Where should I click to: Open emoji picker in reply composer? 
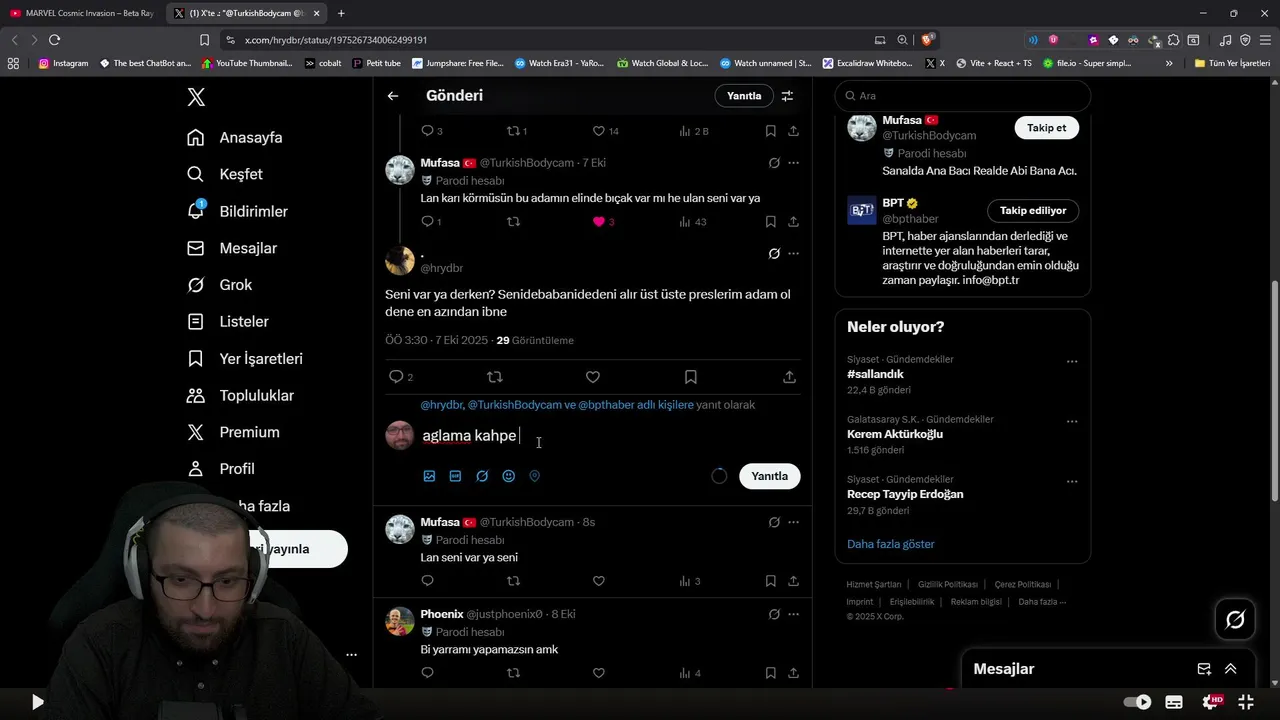[x=508, y=476]
